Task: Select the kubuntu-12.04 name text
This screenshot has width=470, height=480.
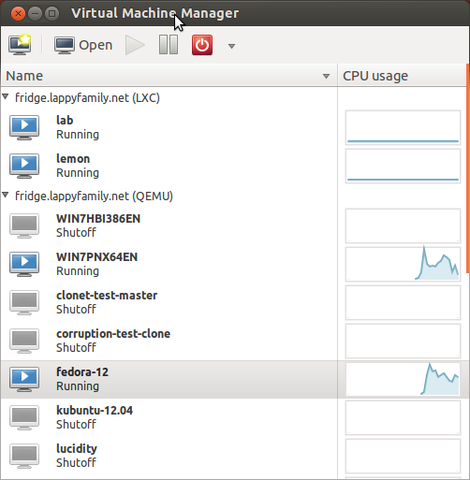Action: pyautogui.click(x=94, y=410)
